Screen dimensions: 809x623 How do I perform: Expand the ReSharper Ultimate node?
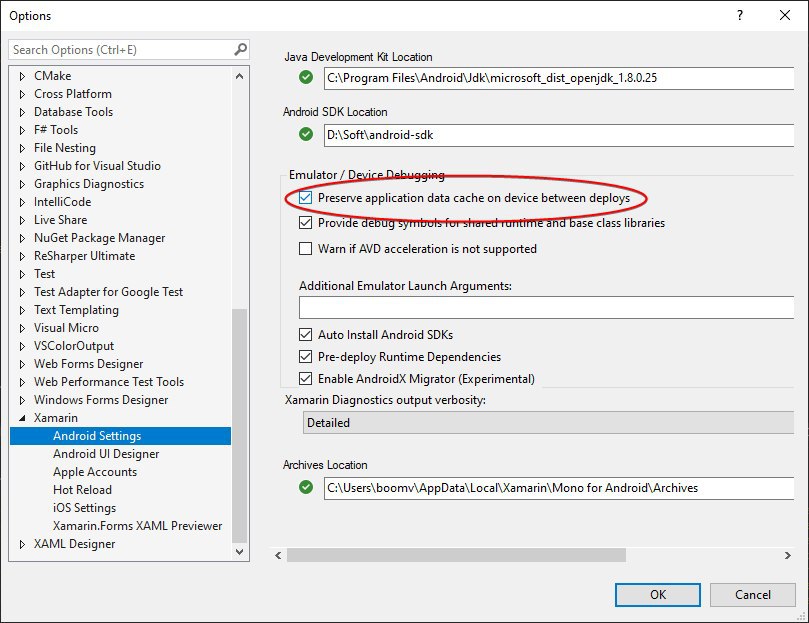pos(22,256)
